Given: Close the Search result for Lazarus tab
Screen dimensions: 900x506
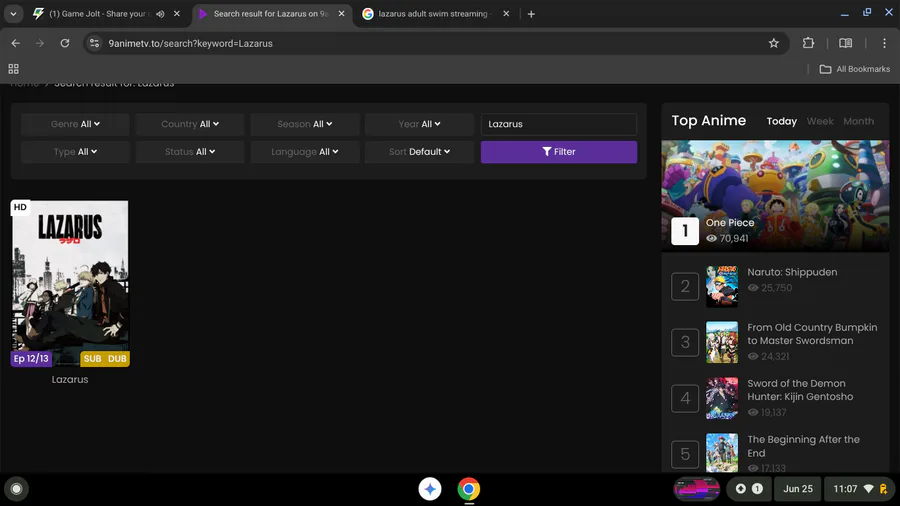Looking at the screenshot, I should [342, 14].
